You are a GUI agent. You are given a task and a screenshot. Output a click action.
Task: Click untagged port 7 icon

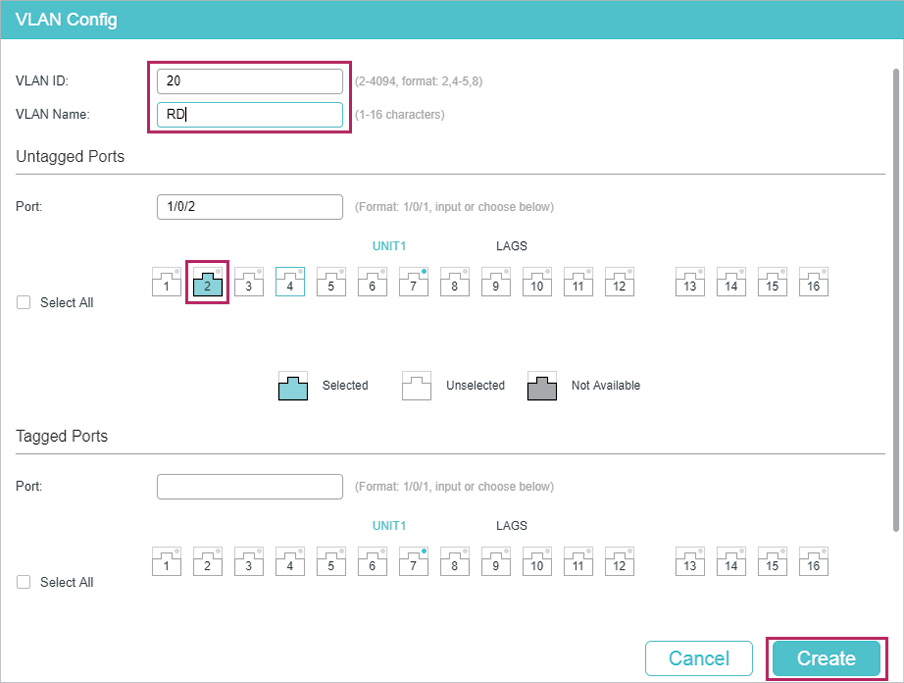pyautogui.click(x=413, y=282)
